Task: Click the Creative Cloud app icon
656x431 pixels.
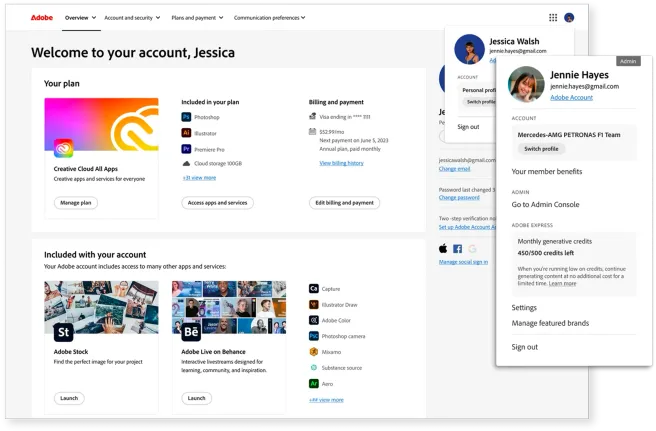Action: tap(64, 149)
